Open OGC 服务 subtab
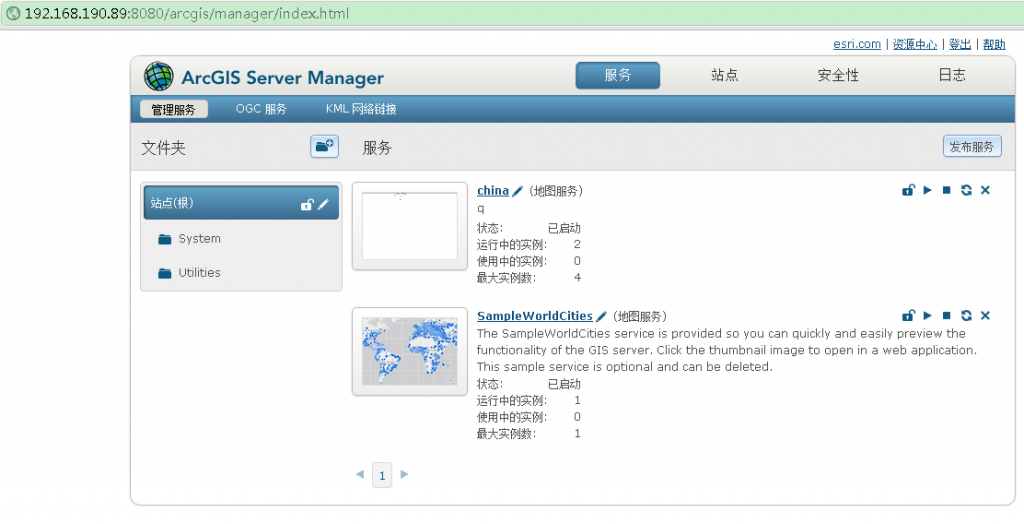The image size is (1024, 524). (261, 109)
